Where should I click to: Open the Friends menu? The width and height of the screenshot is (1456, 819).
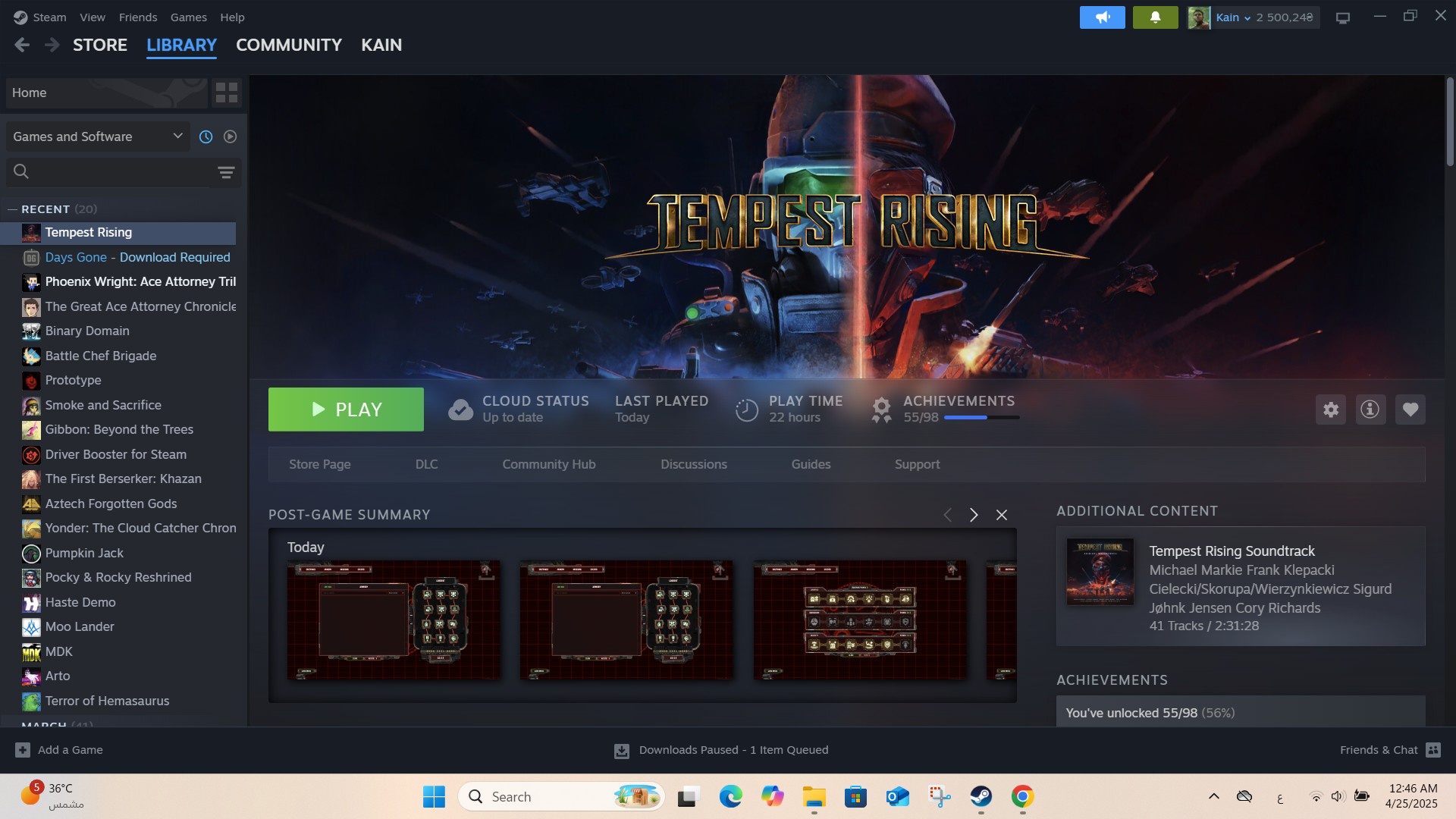[138, 17]
